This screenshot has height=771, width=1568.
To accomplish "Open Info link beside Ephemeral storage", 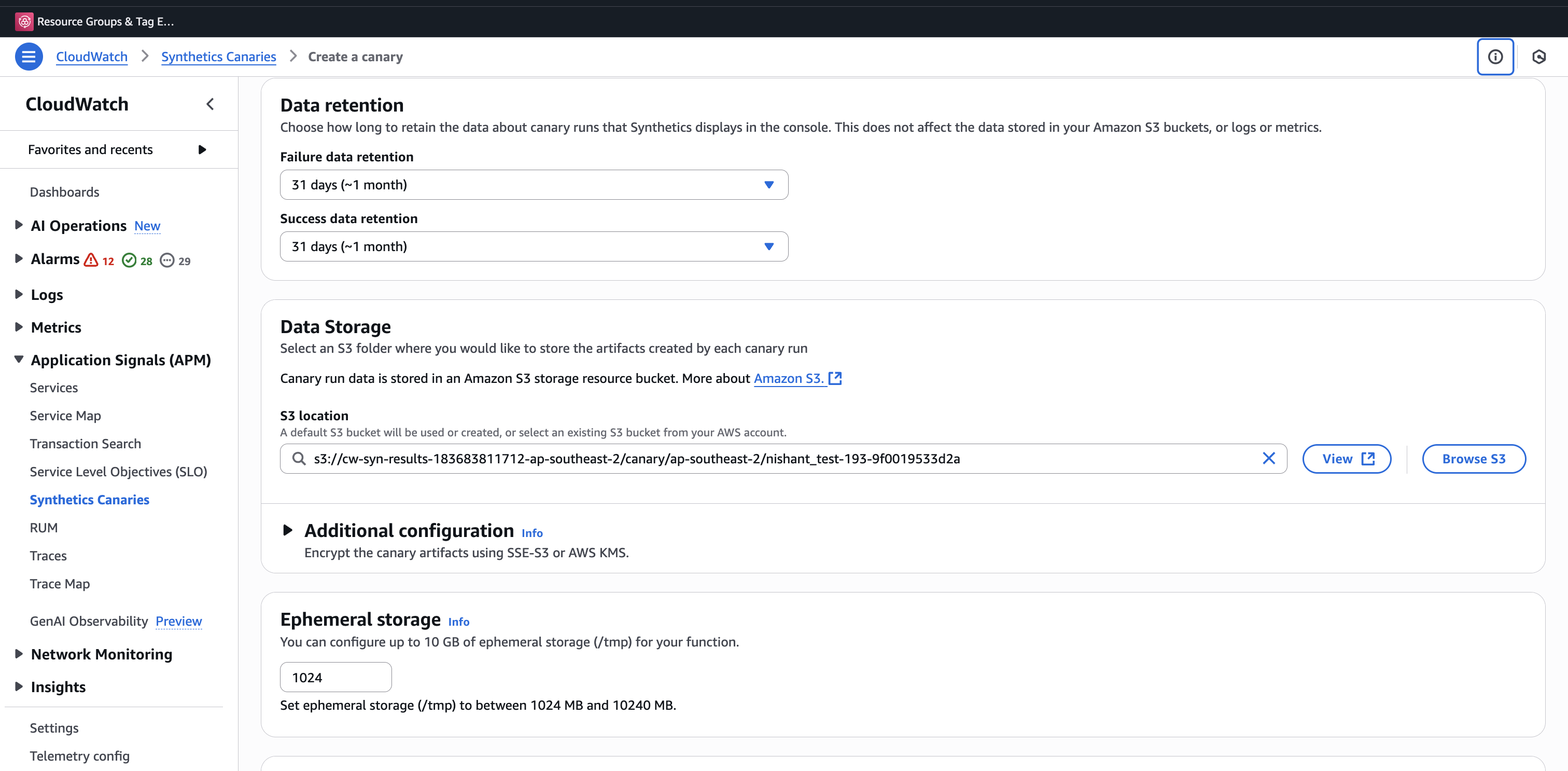I will (459, 622).
